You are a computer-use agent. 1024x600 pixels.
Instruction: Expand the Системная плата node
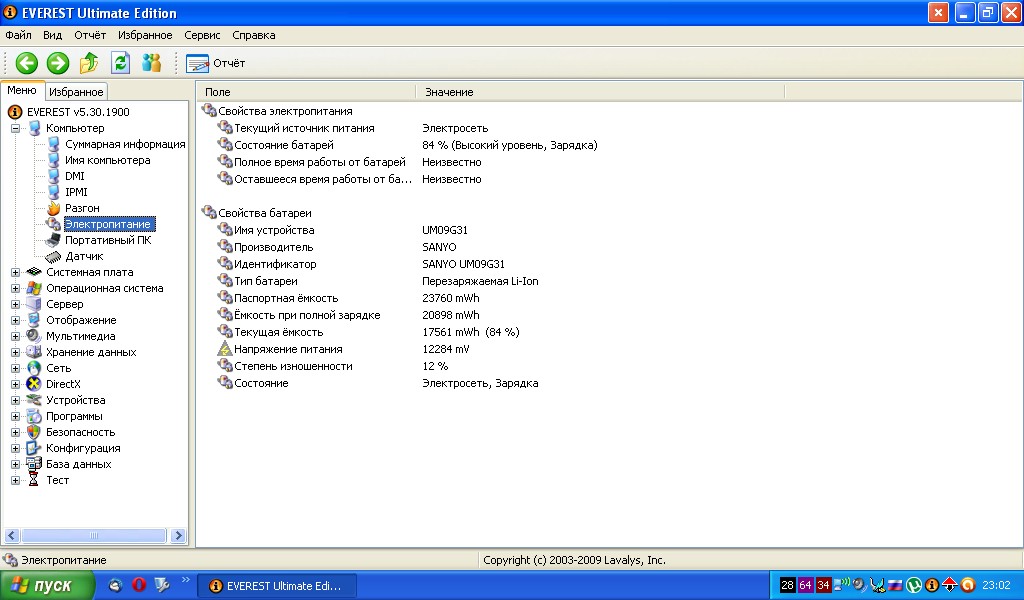pyautogui.click(x=16, y=272)
